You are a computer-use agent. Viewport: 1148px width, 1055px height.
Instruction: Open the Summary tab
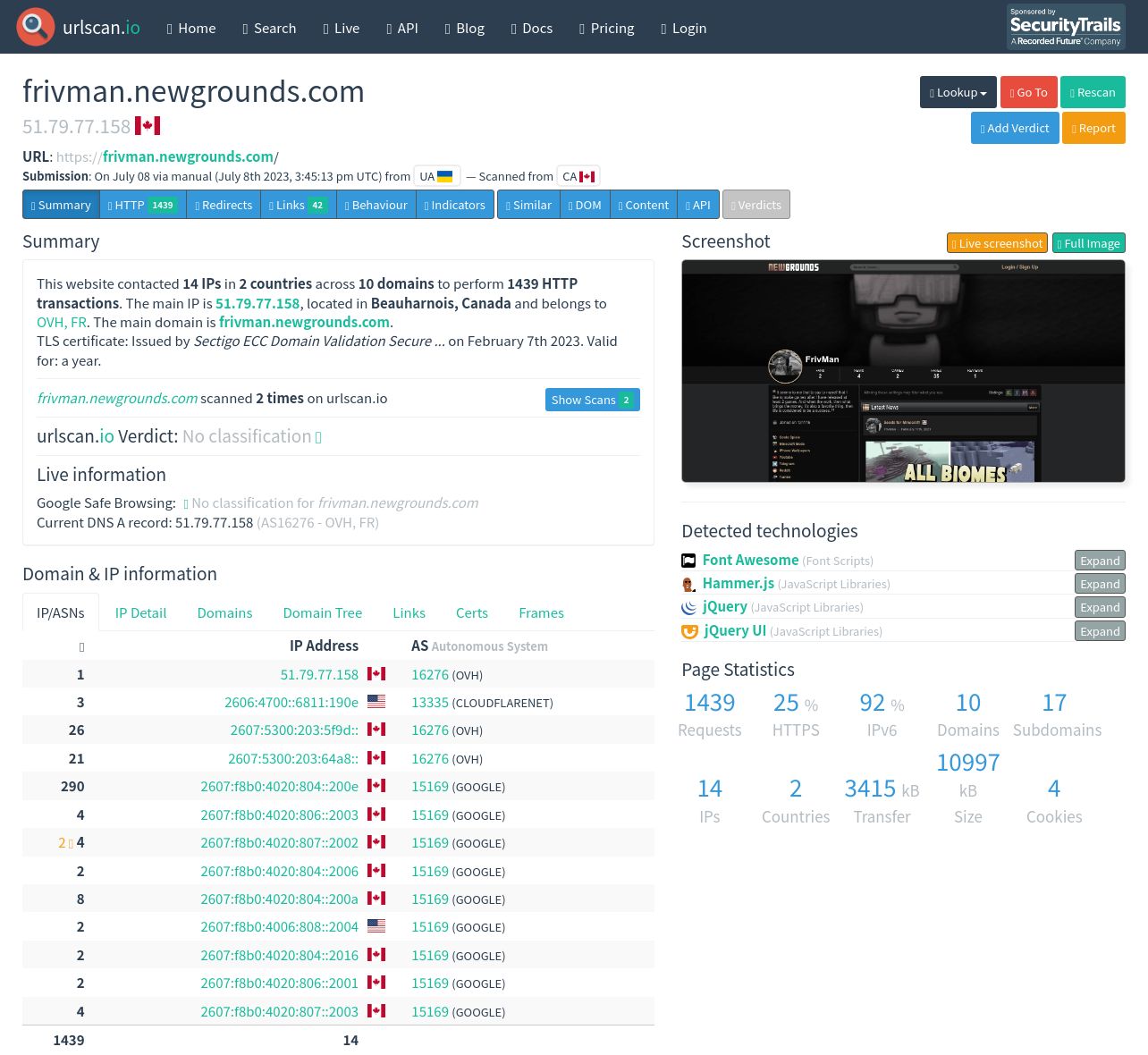(61, 205)
